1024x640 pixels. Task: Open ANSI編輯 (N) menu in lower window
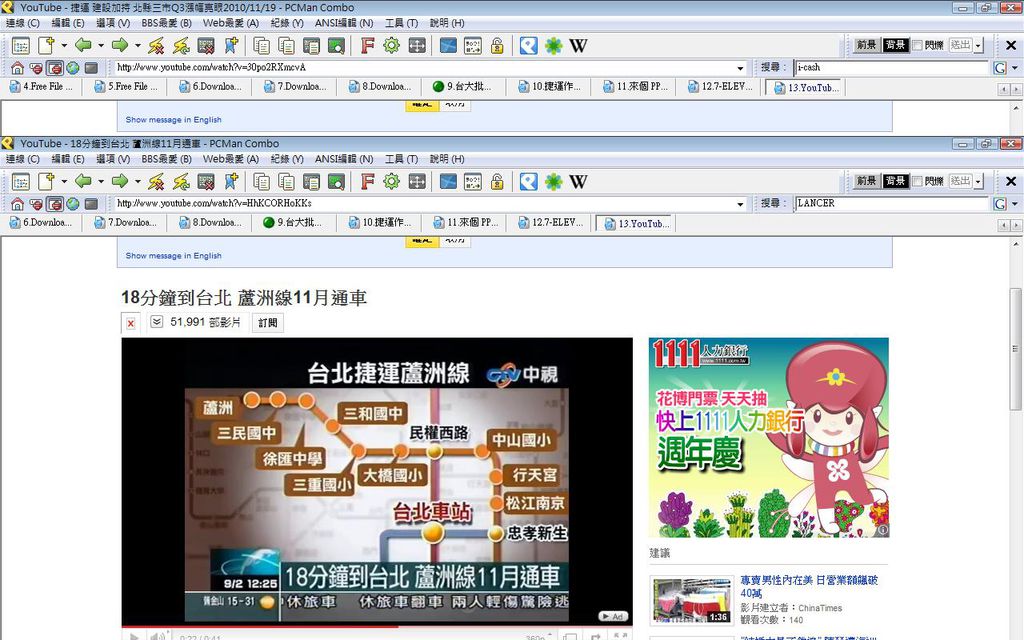[344, 159]
